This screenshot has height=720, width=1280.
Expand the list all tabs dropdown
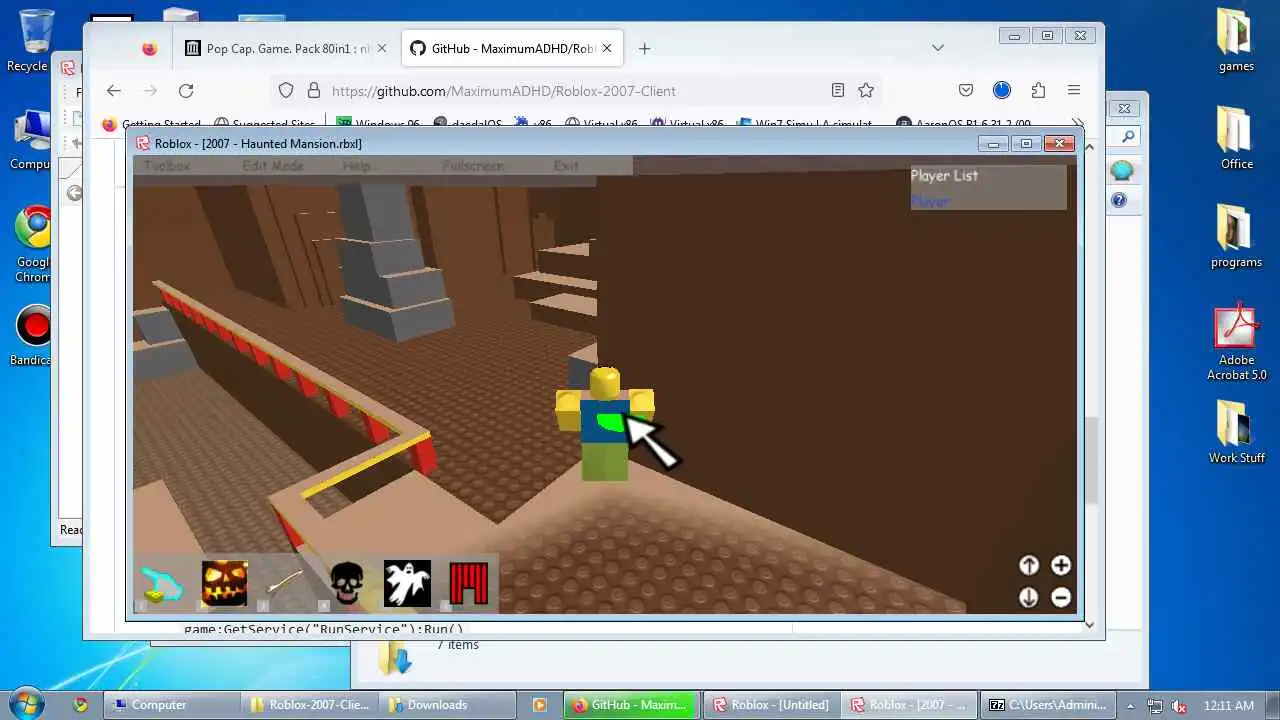(x=937, y=48)
